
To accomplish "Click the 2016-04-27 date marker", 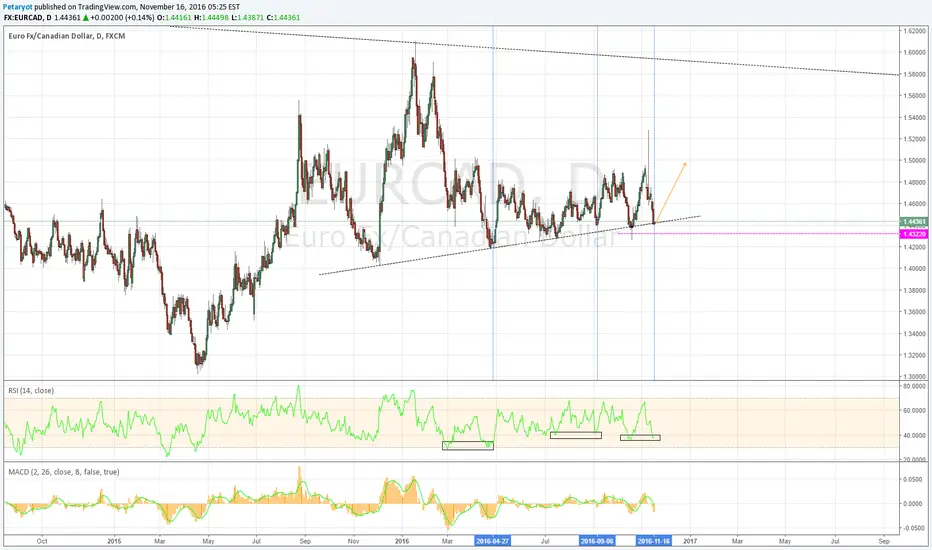I will 492,541.
